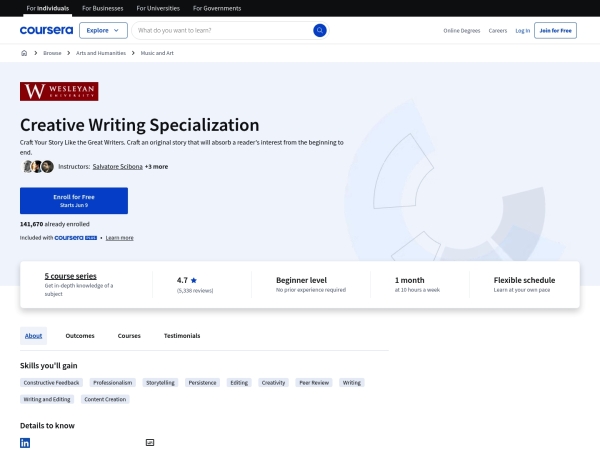Click the Content Creation skill tag
Image resolution: width=600 pixels, height=450 pixels.
[x=105, y=399]
